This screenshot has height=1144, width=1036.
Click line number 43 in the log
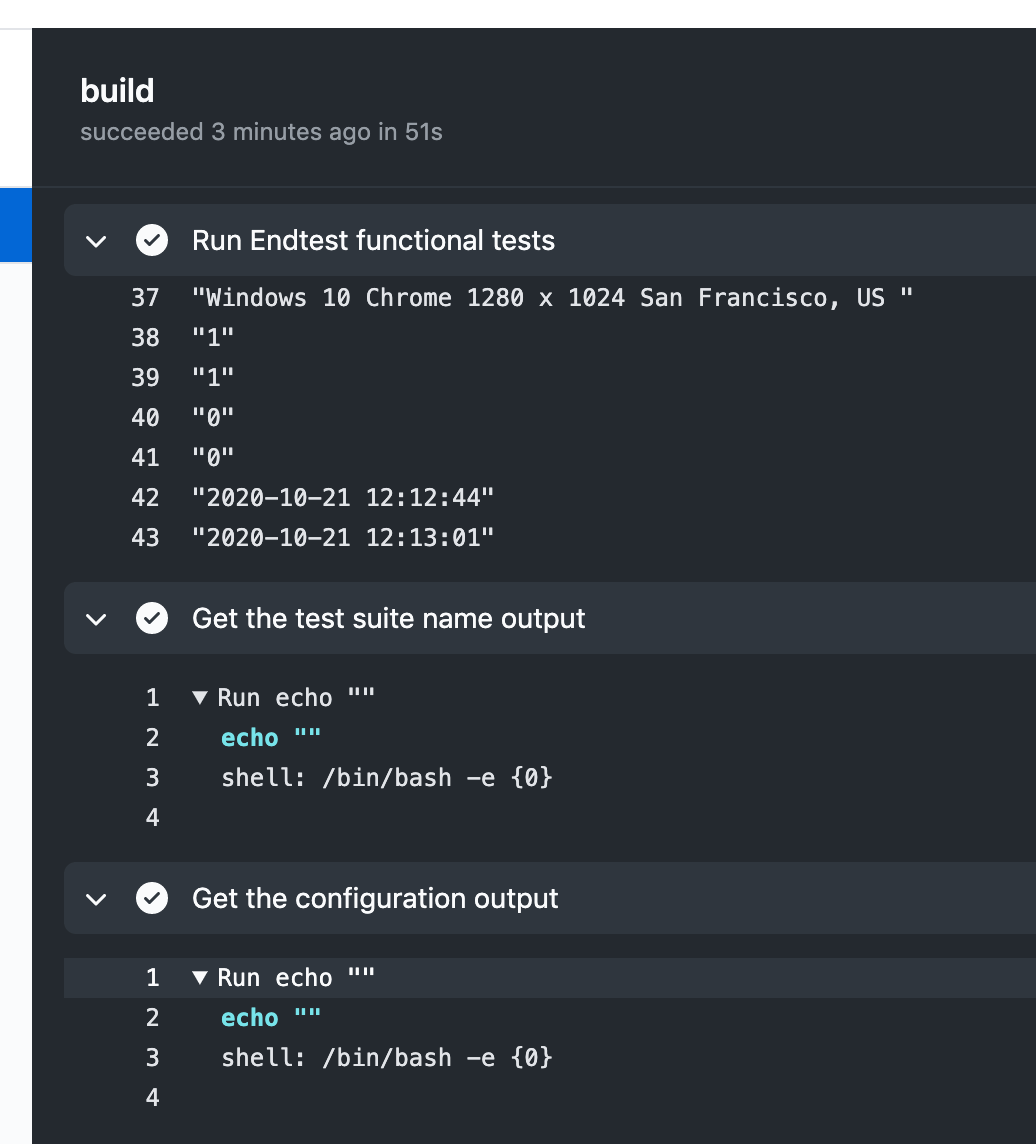click(146, 537)
